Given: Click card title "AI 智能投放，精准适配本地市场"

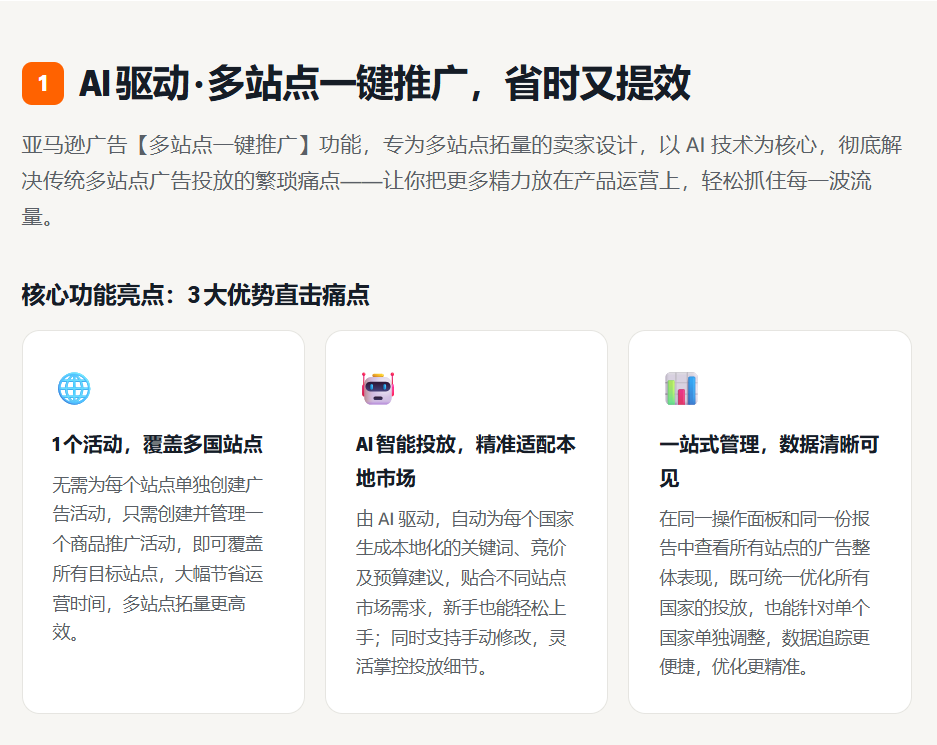Looking at the screenshot, I should pos(466,461).
